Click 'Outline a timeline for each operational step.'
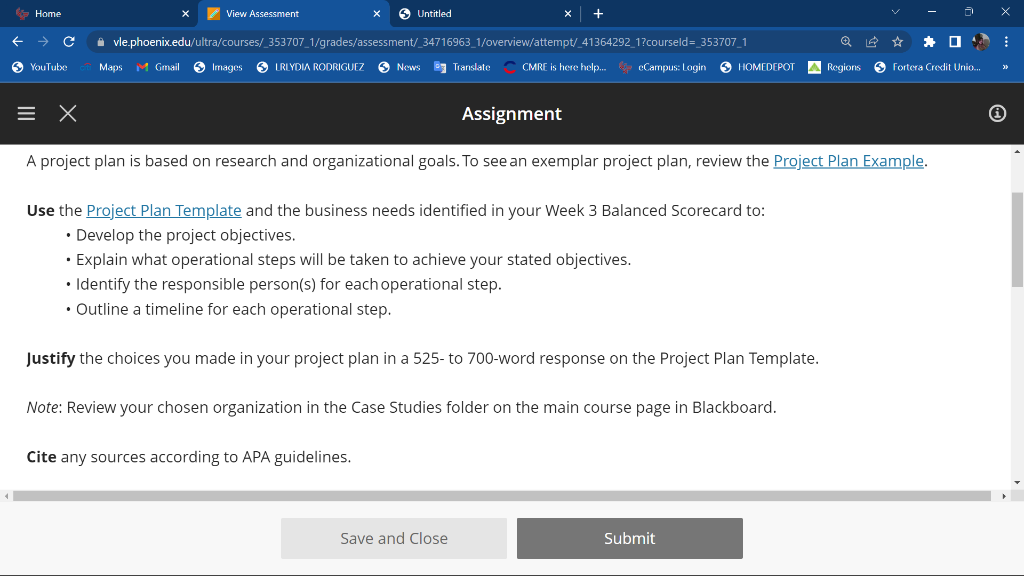 click(233, 310)
